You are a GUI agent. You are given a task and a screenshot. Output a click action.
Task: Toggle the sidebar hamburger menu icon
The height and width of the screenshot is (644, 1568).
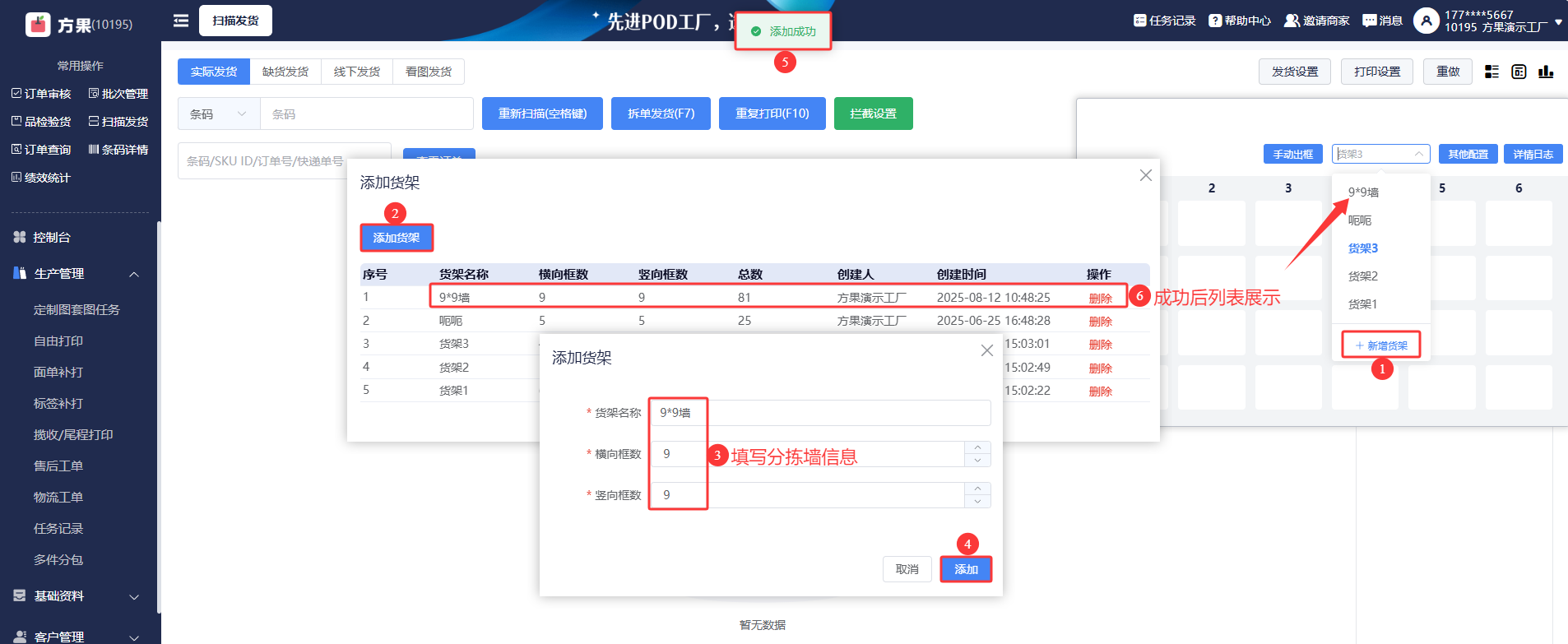(181, 21)
